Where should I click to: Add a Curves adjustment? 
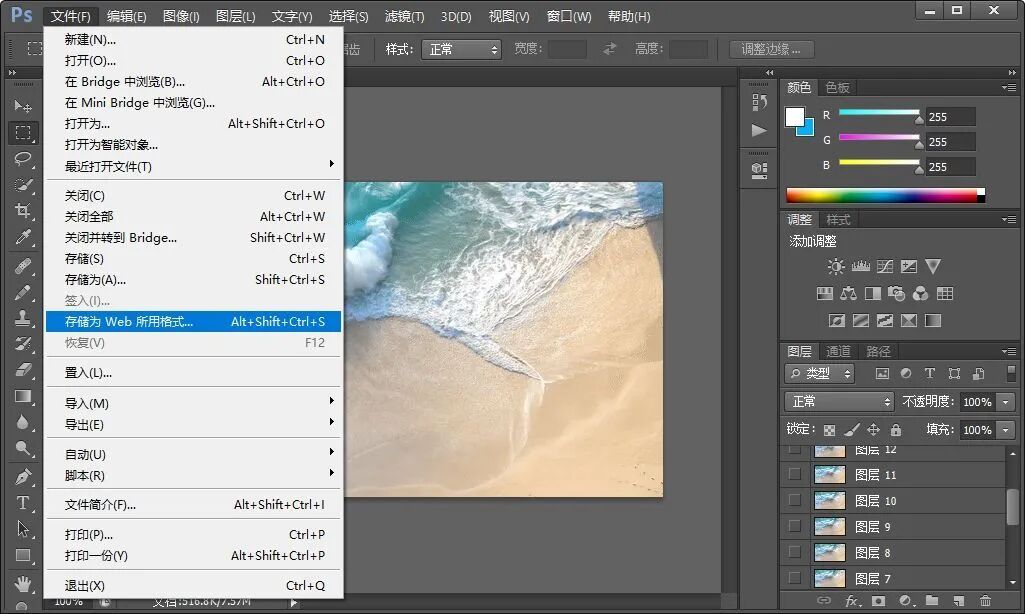click(x=884, y=266)
